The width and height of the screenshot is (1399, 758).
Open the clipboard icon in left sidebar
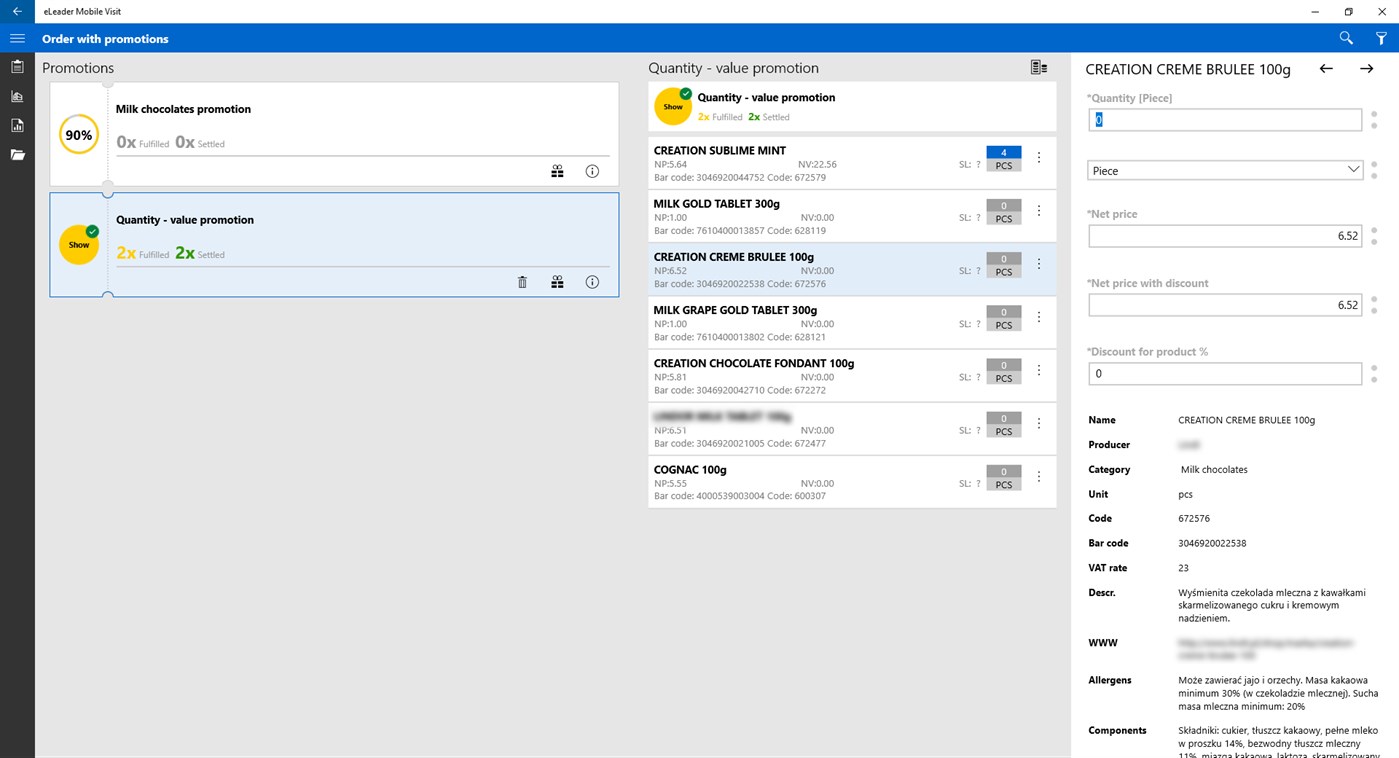tap(17, 67)
